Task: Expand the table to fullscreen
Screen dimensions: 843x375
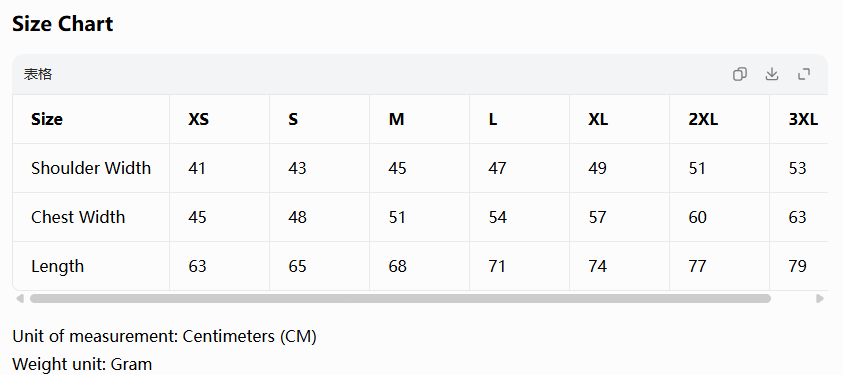Action: pyautogui.click(x=804, y=74)
